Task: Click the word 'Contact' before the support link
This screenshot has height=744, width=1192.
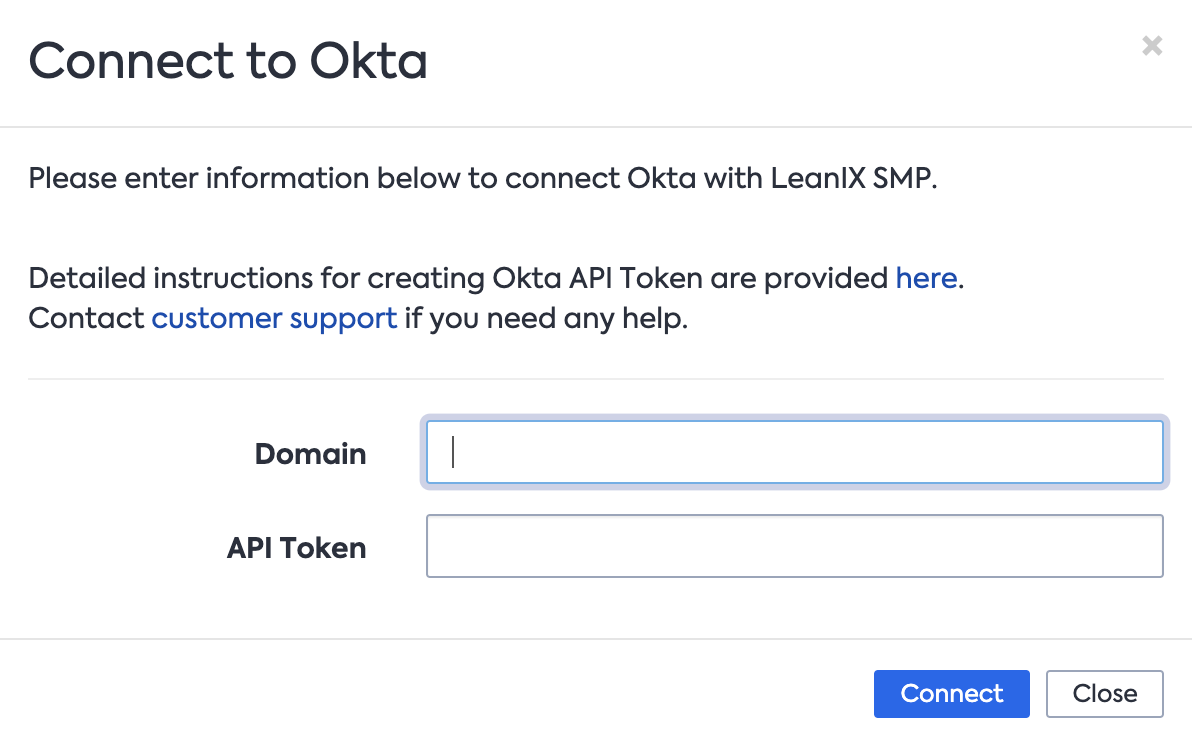Action: point(86,318)
